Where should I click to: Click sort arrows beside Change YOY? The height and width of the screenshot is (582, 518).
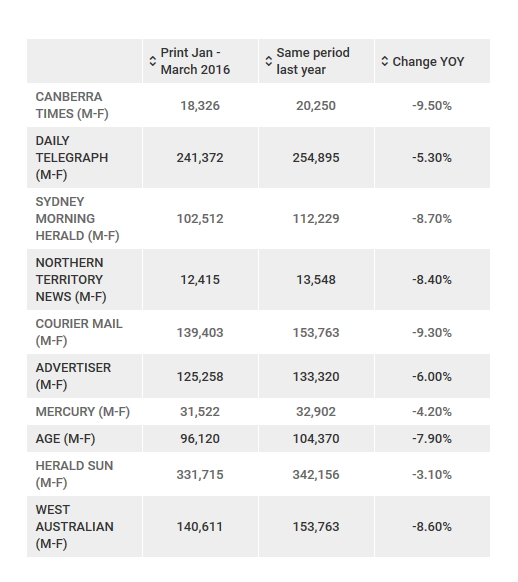[385, 61]
